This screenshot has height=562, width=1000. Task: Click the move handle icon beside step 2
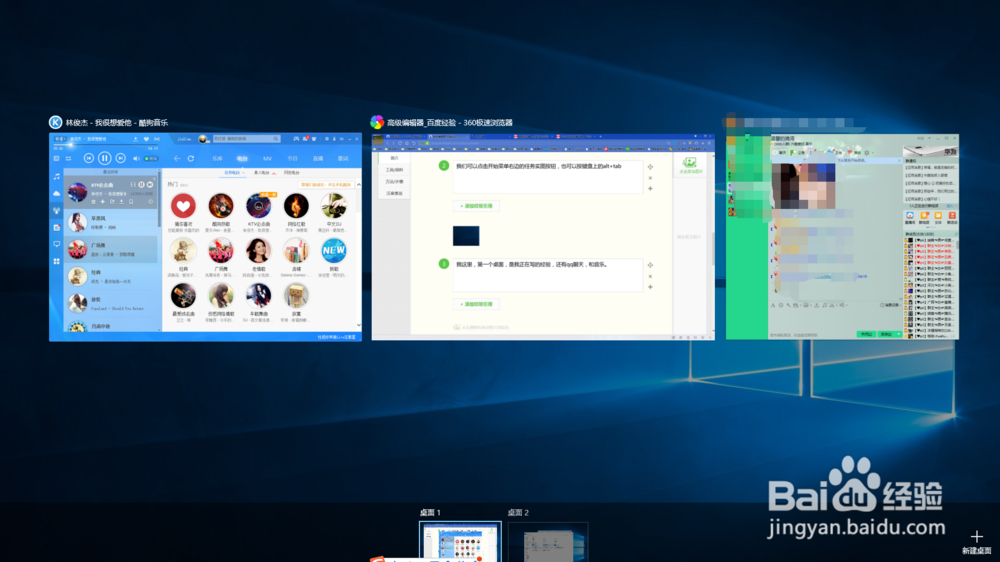[x=651, y=167]
